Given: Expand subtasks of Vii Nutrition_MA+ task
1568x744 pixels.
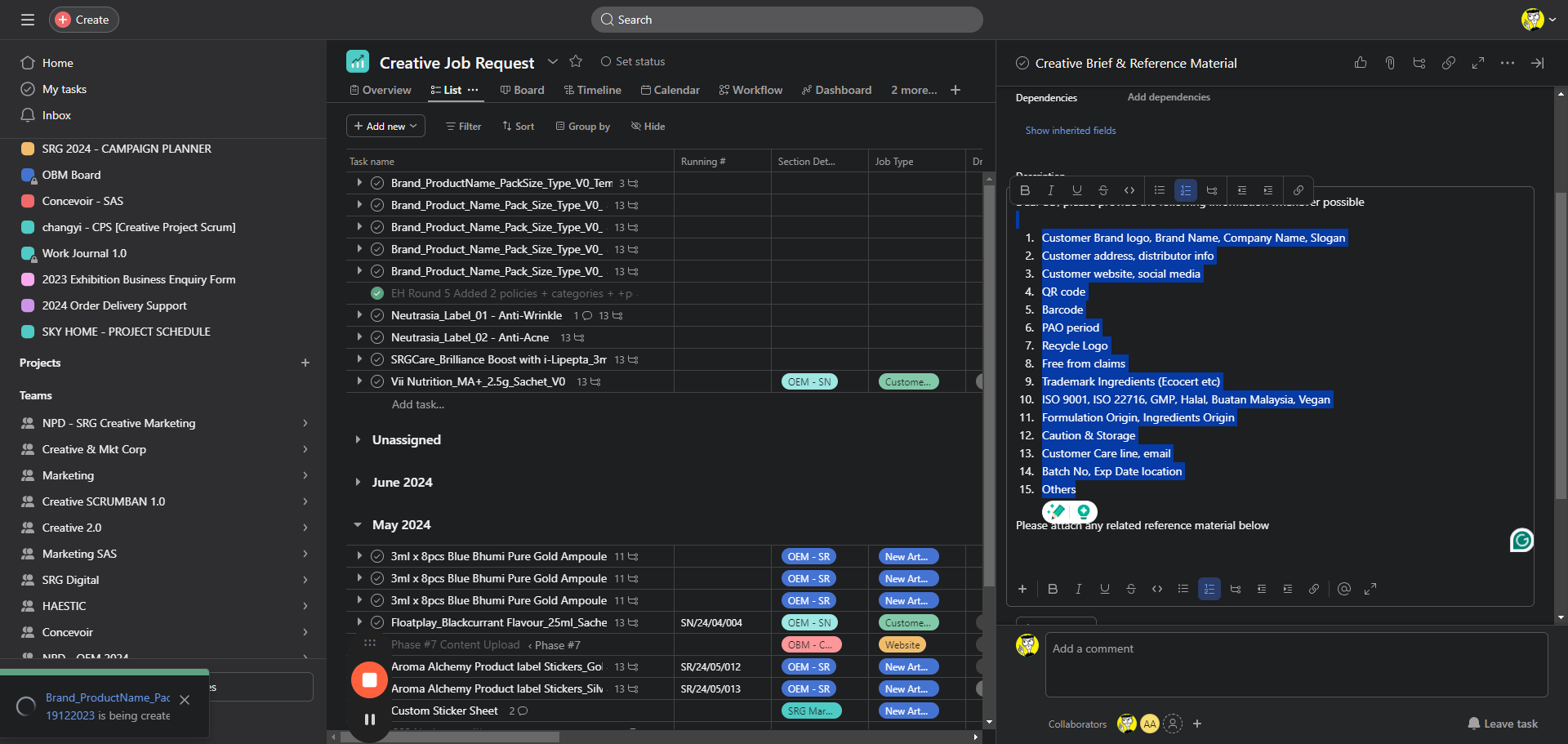Looking at the screenshot, I should tap(359, 381).
